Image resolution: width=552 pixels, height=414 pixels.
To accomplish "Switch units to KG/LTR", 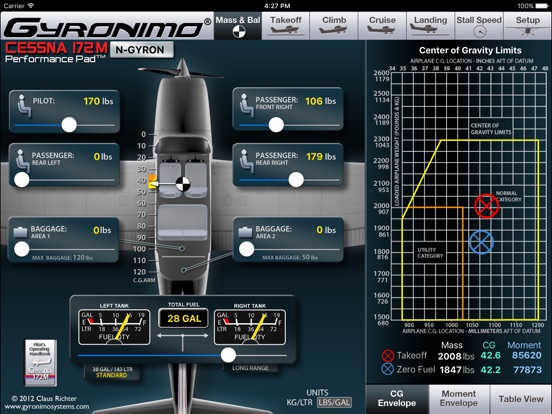I will [299, 402].
